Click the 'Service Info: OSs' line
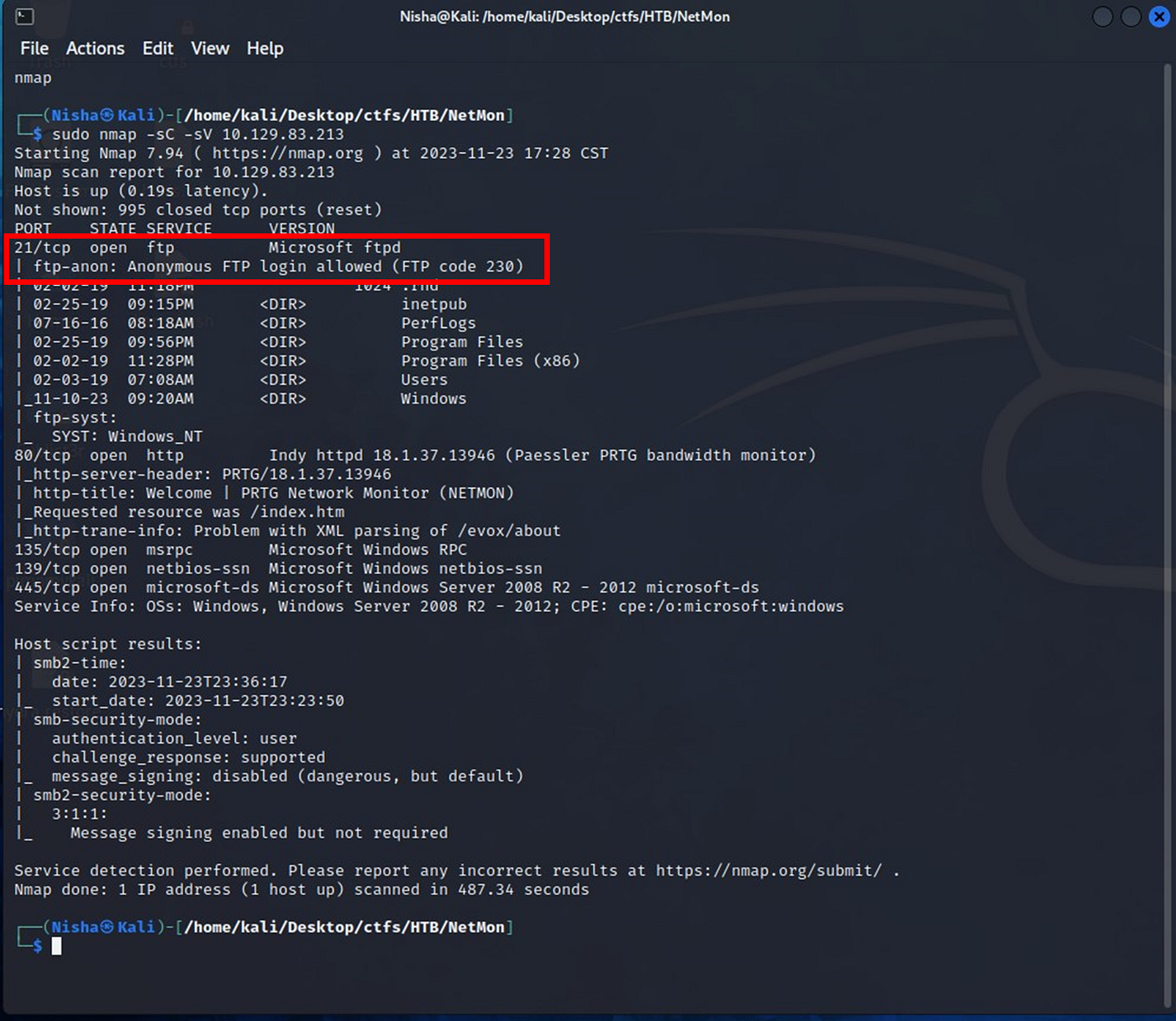 (x=428, y=607)
